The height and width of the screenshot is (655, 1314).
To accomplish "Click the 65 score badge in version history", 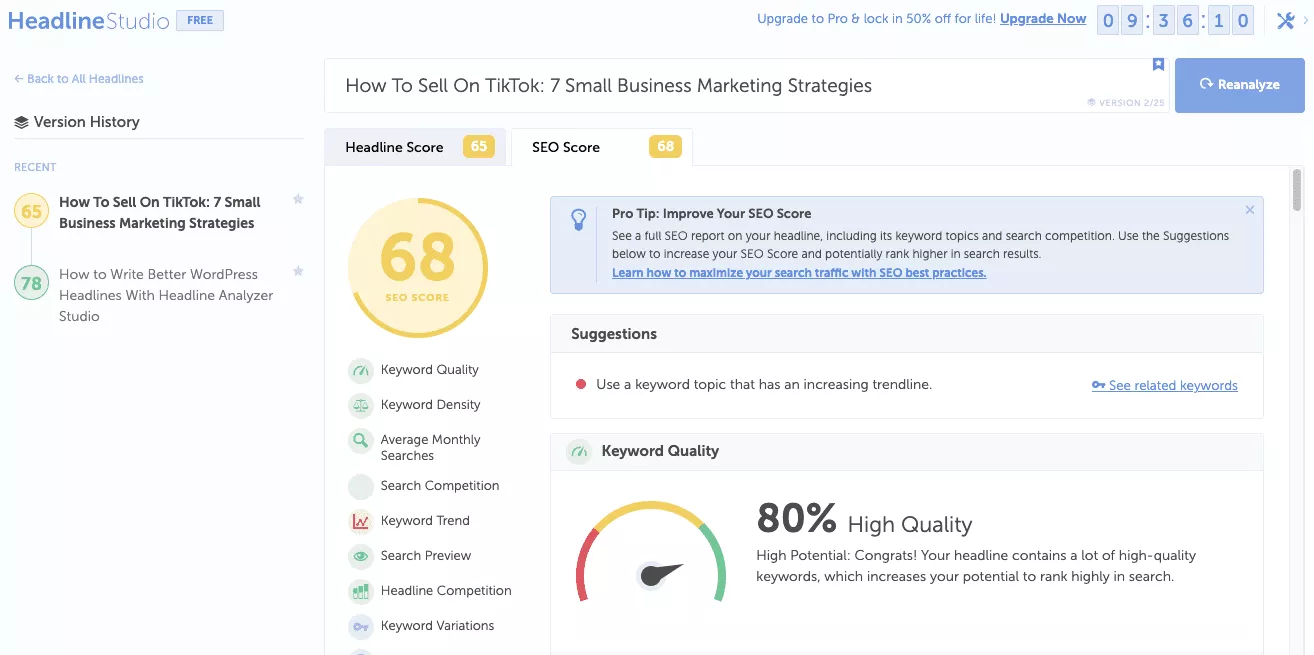I will tap(31, 211).
